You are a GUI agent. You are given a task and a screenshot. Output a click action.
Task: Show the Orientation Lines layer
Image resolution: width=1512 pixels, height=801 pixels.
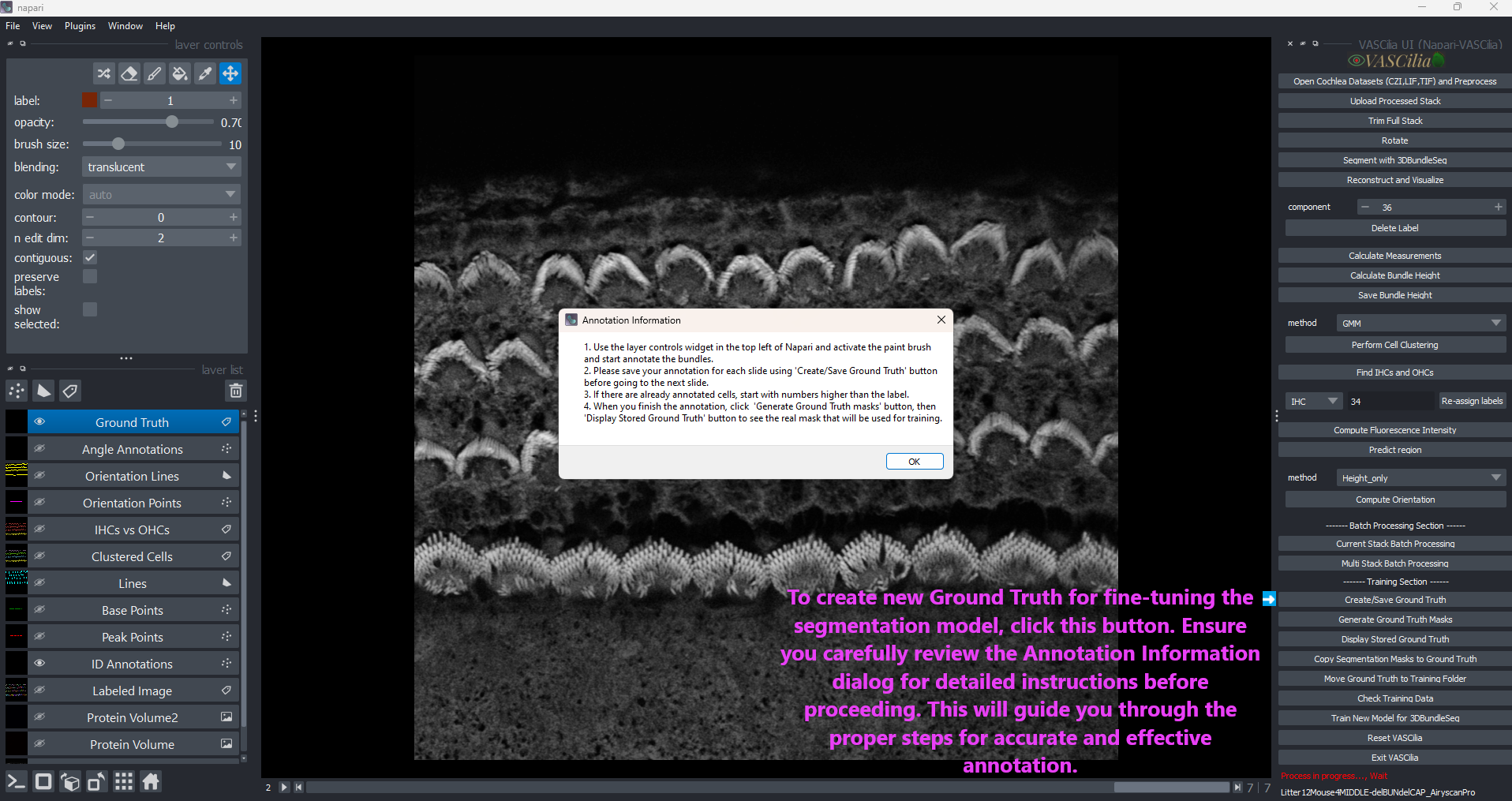pos(39,476)
